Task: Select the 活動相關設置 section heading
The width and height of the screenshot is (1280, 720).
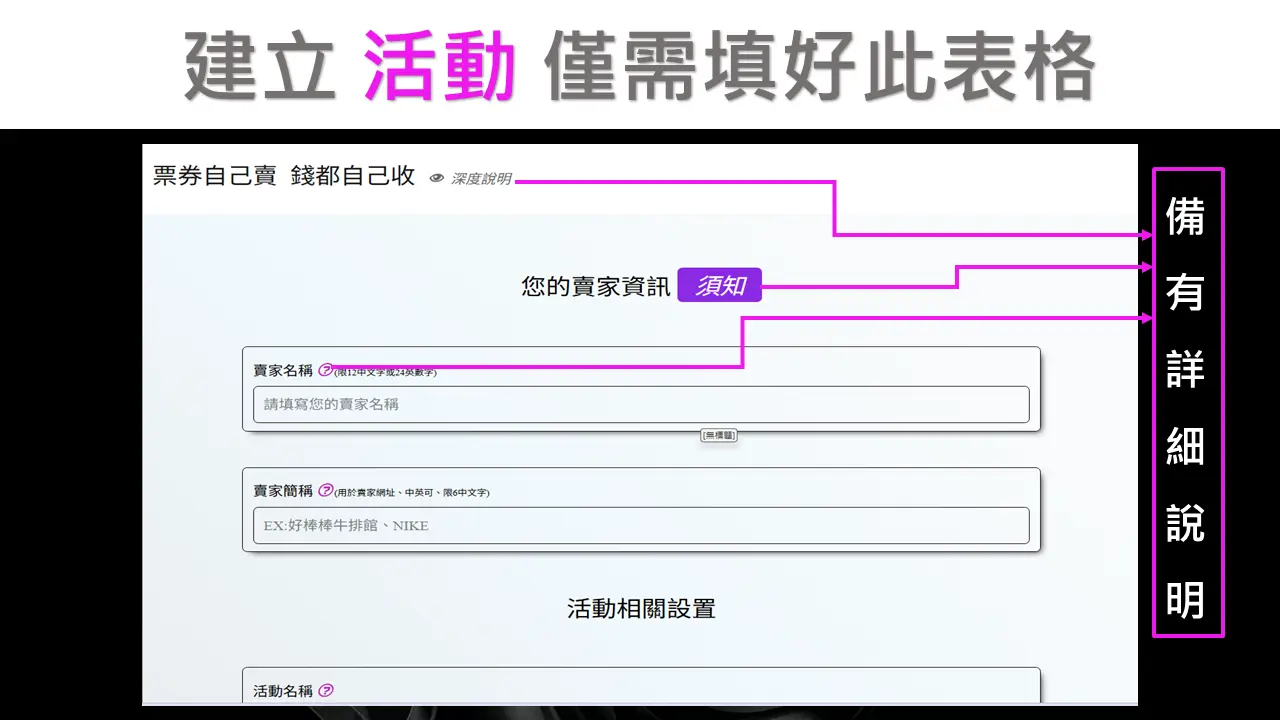Action: (x=639, y=609)
